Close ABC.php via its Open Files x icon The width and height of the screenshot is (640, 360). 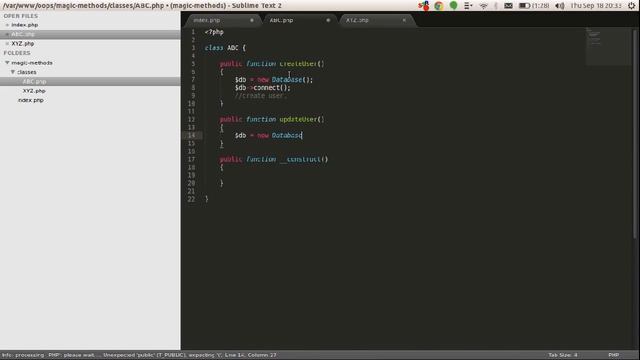[7, 34]
